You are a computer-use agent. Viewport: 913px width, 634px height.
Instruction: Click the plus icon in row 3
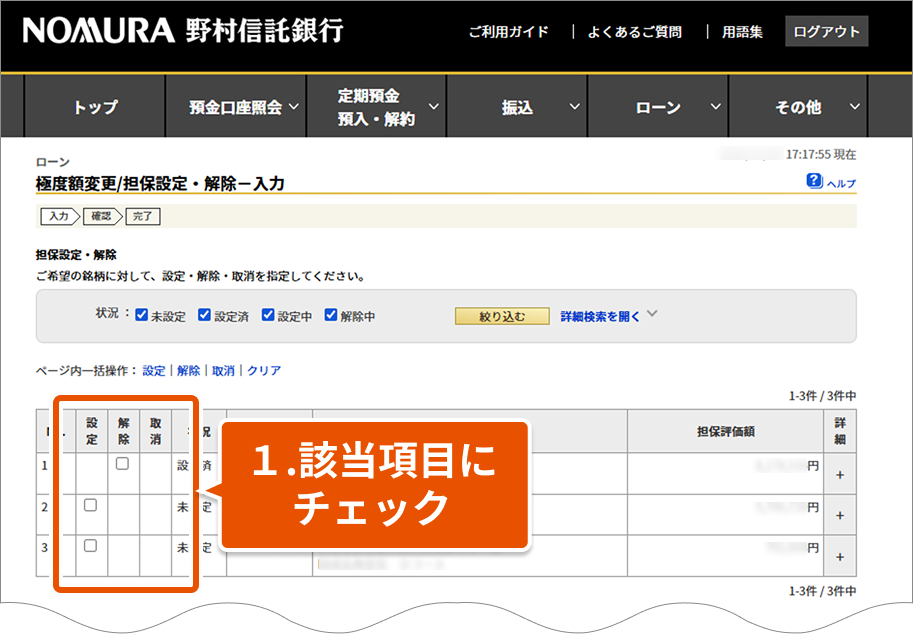[x=839, y=557]
